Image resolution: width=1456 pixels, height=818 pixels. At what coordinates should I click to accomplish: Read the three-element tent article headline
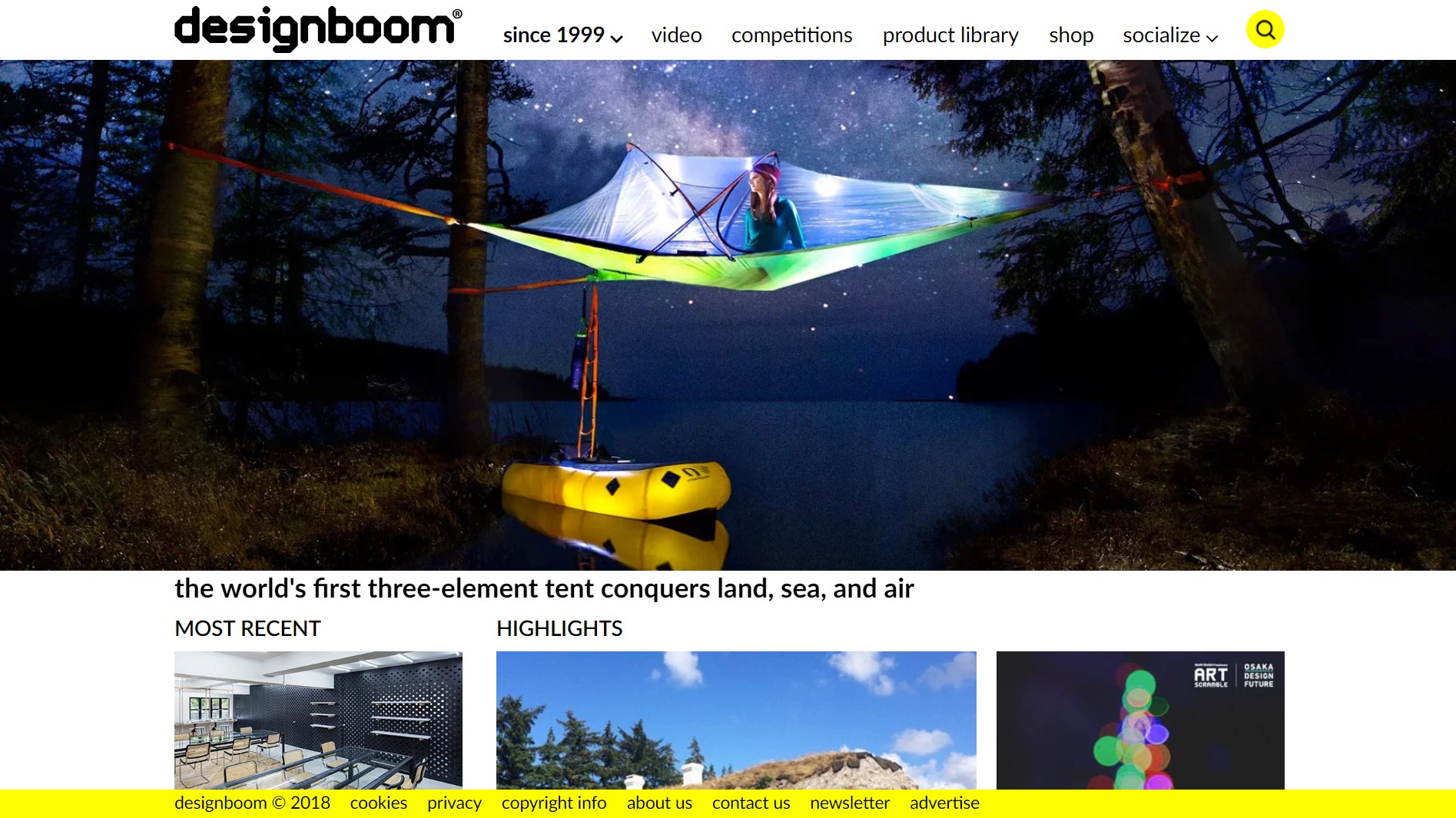pos(544,588)
